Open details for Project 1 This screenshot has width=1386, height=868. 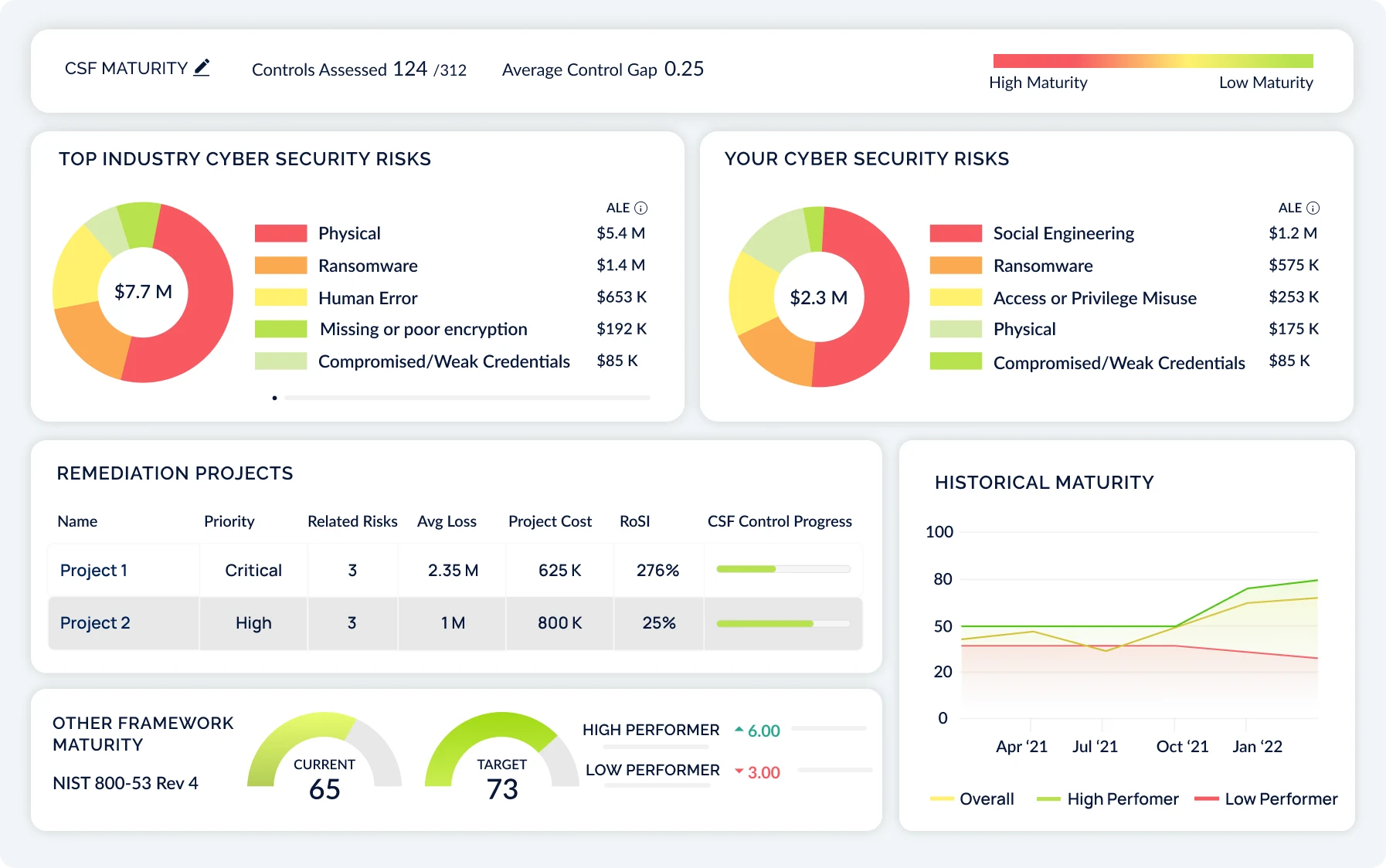(x=93, y=570)
